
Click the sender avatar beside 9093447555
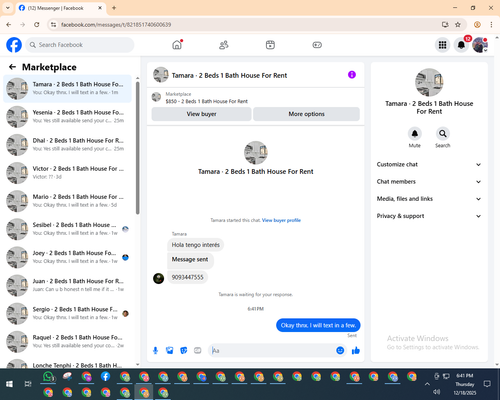pyautogui.click(x=158, y=278)
